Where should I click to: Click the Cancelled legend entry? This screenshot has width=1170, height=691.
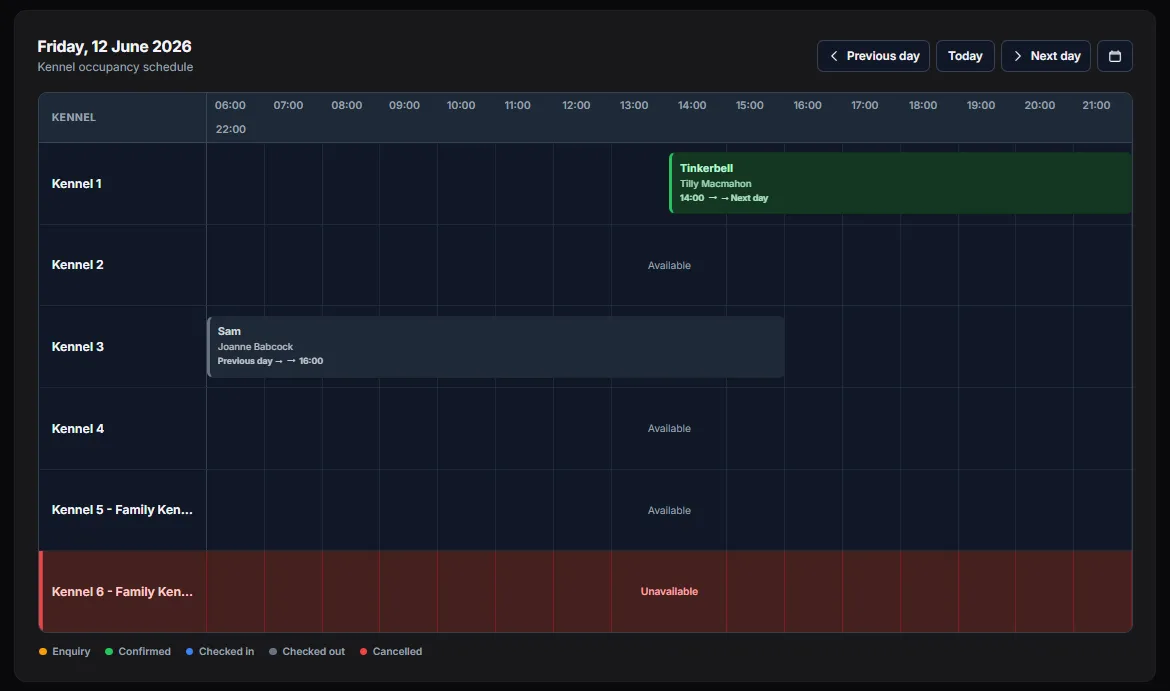390,651
